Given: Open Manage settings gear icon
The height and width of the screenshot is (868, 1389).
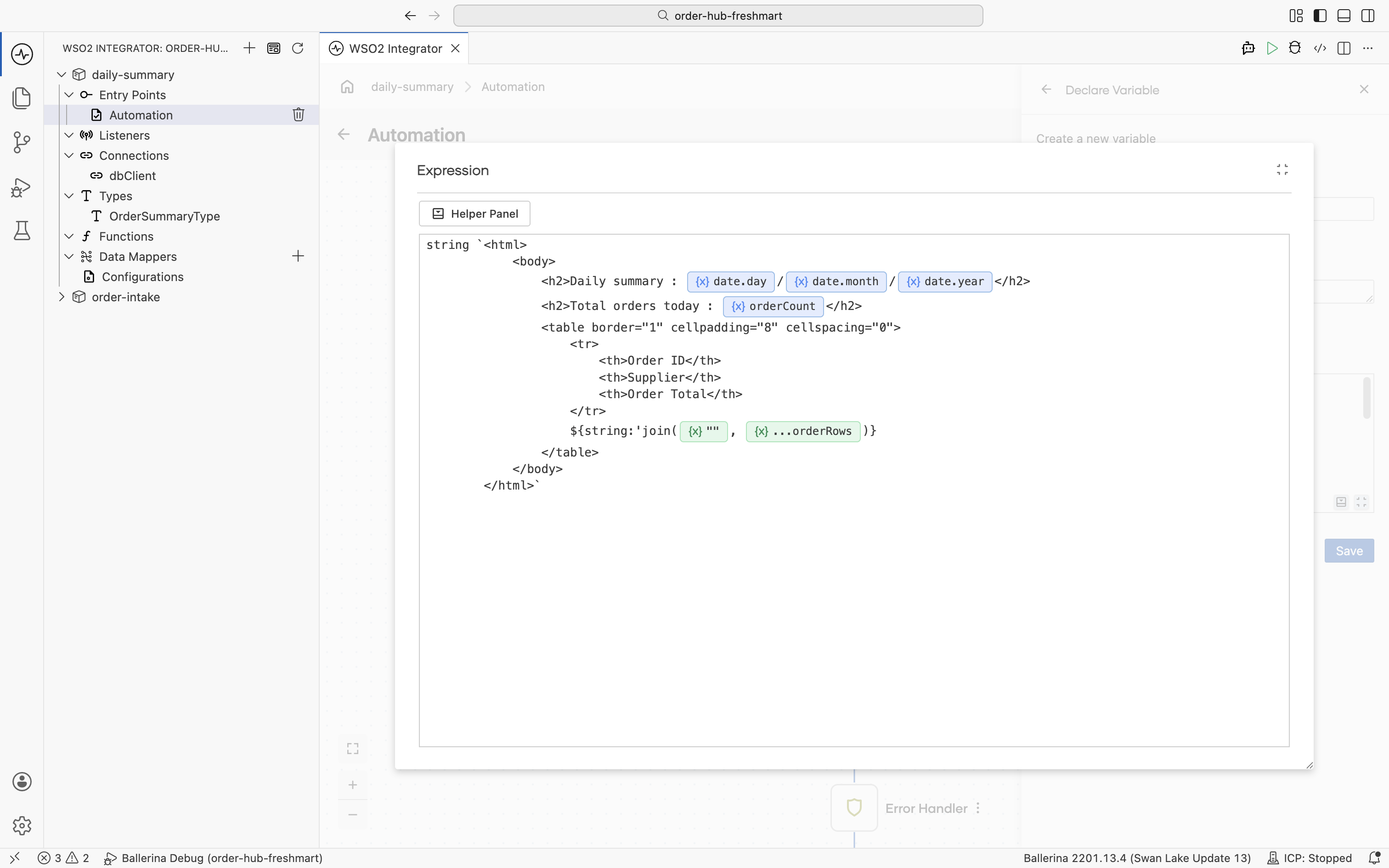Looking at the screenshot, I should coord(22,826).
